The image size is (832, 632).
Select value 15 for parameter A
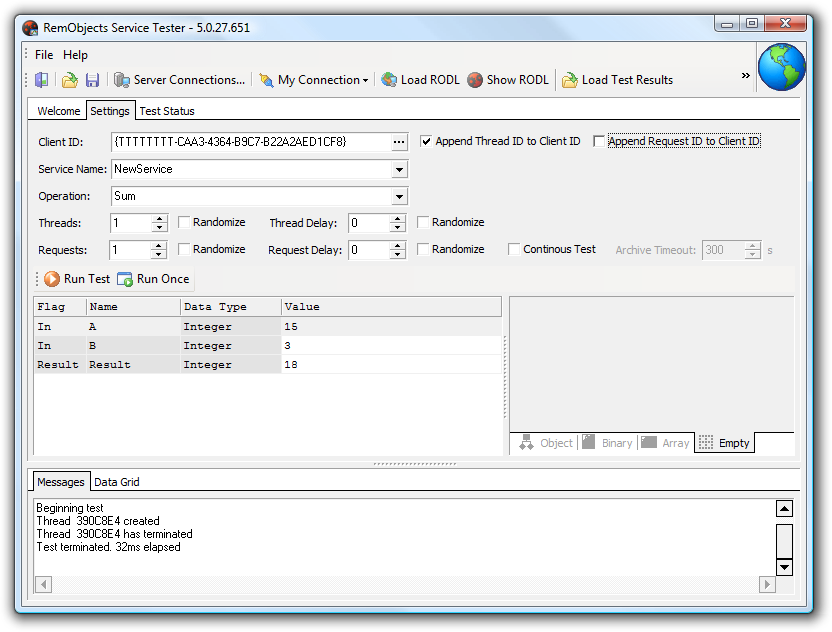click(391, 327)
